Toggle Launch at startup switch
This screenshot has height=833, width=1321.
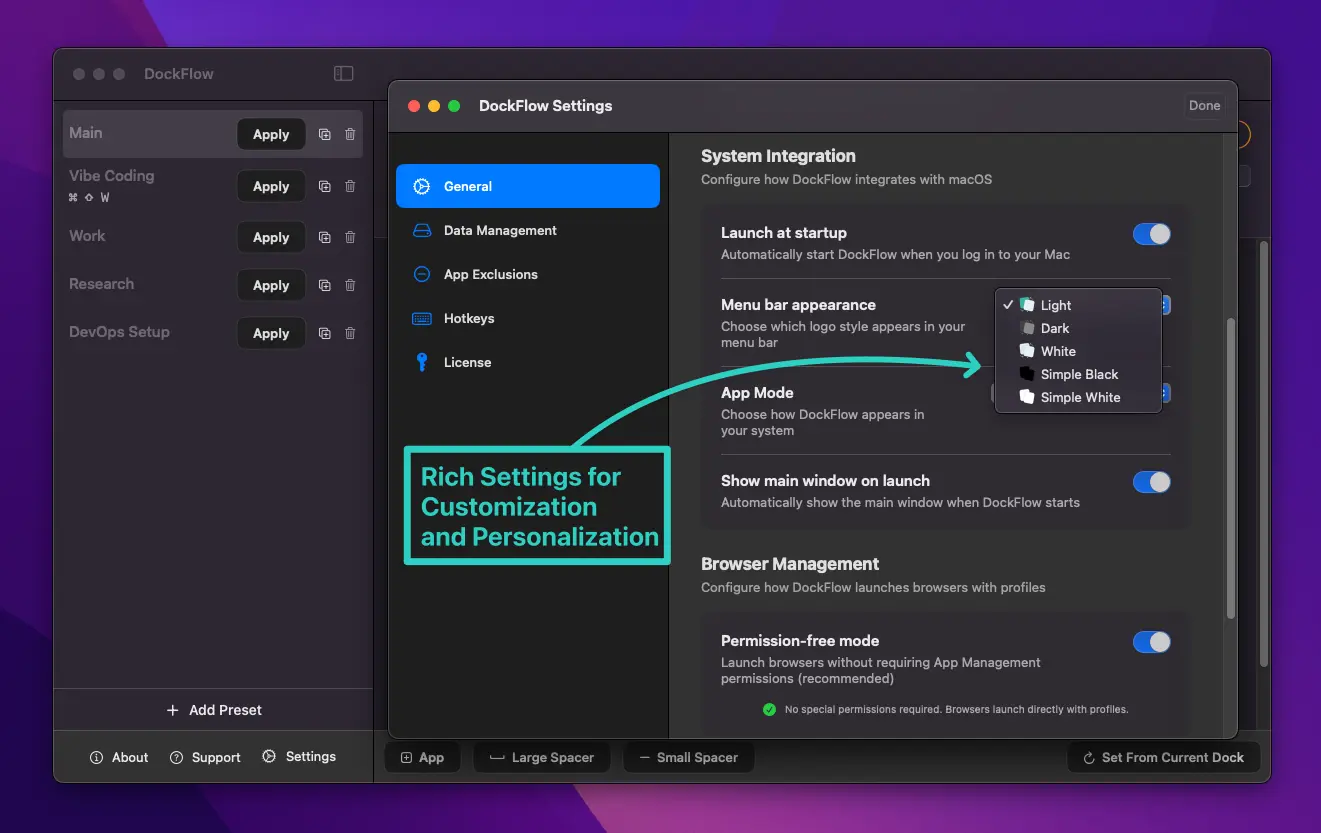click(1151, 234)
